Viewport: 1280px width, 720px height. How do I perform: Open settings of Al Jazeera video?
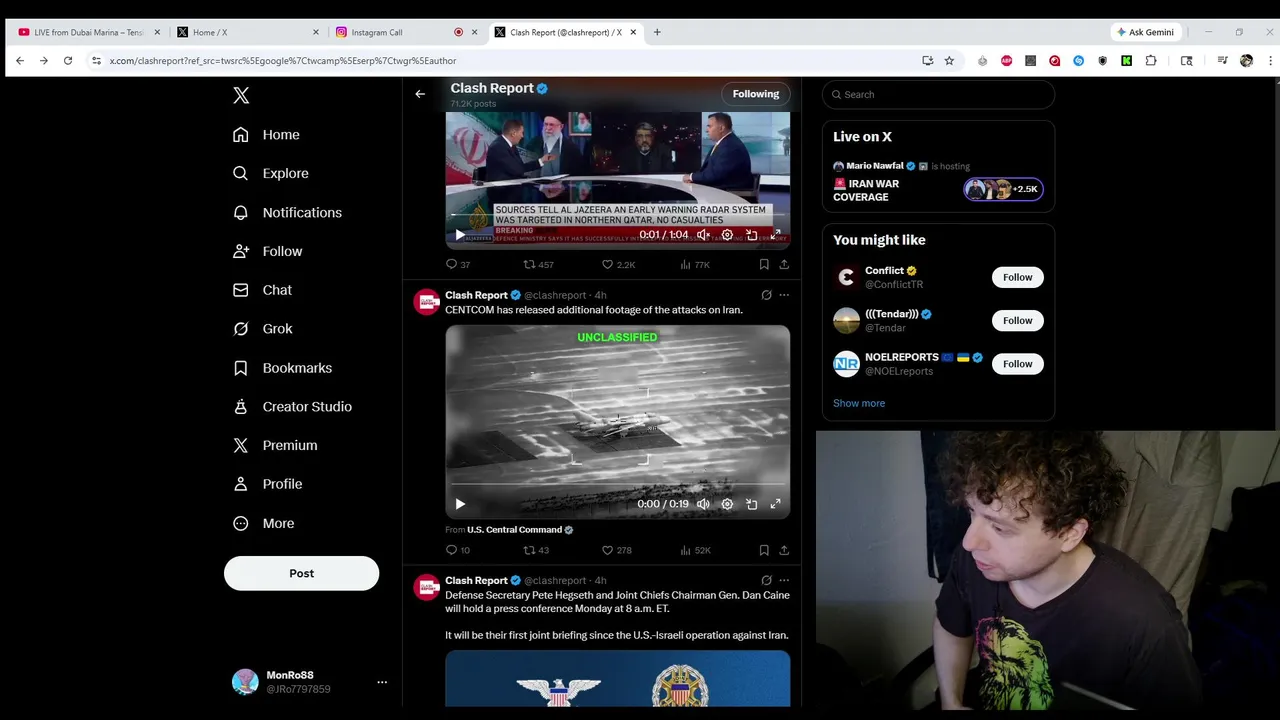[727, 235]
